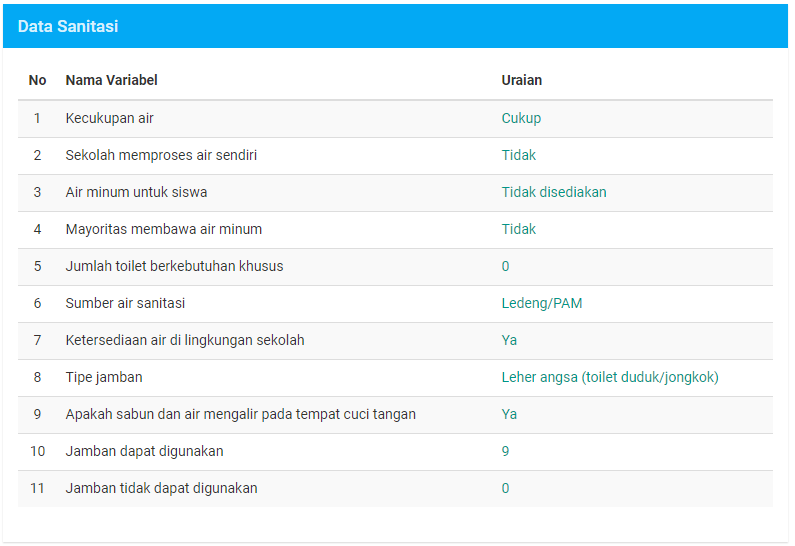Select Leher angsa (toilet duduk/jongkok) value
The height and width of the screenshot is (546, 795).
(609, 377)
